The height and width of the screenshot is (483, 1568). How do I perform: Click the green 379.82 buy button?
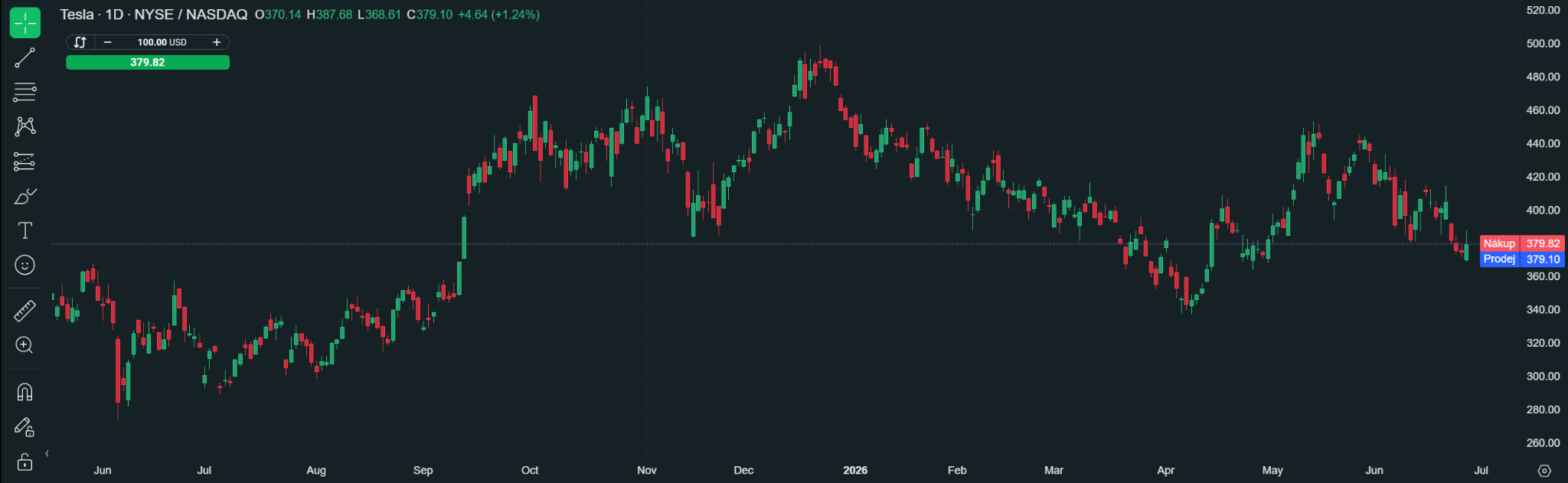(x=148, y=62)
